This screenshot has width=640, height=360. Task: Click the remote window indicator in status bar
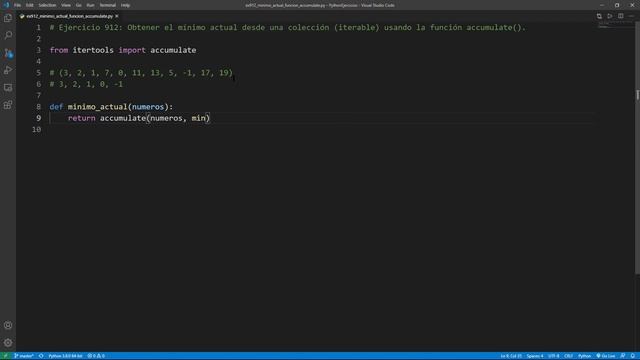[x=5, y=356]
